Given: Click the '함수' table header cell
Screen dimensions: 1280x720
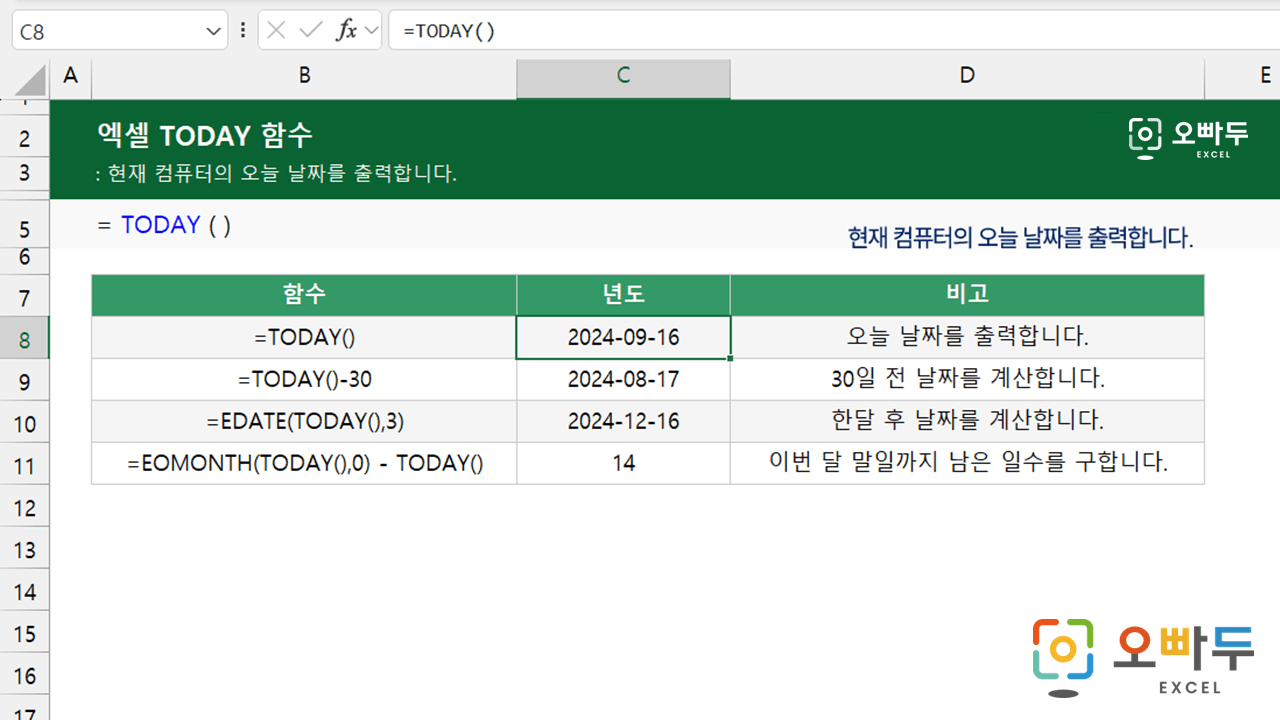Looking at the screenshot, I should tap(304, 295).
